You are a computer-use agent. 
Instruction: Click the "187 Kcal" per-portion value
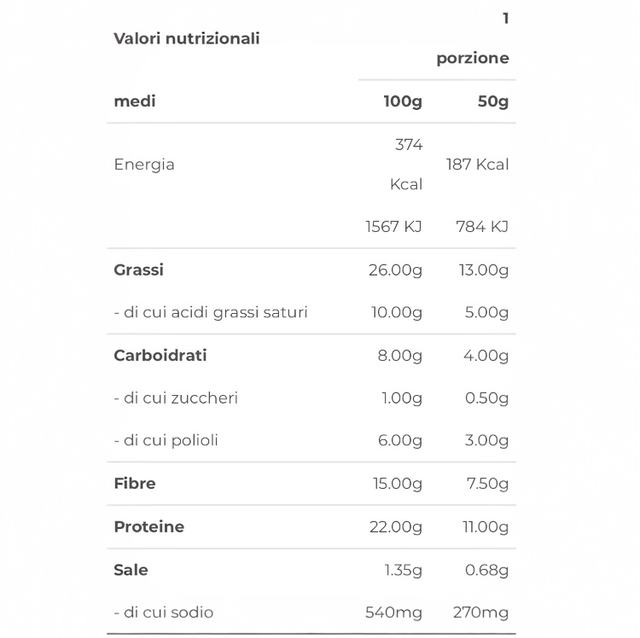click(477, 164)
